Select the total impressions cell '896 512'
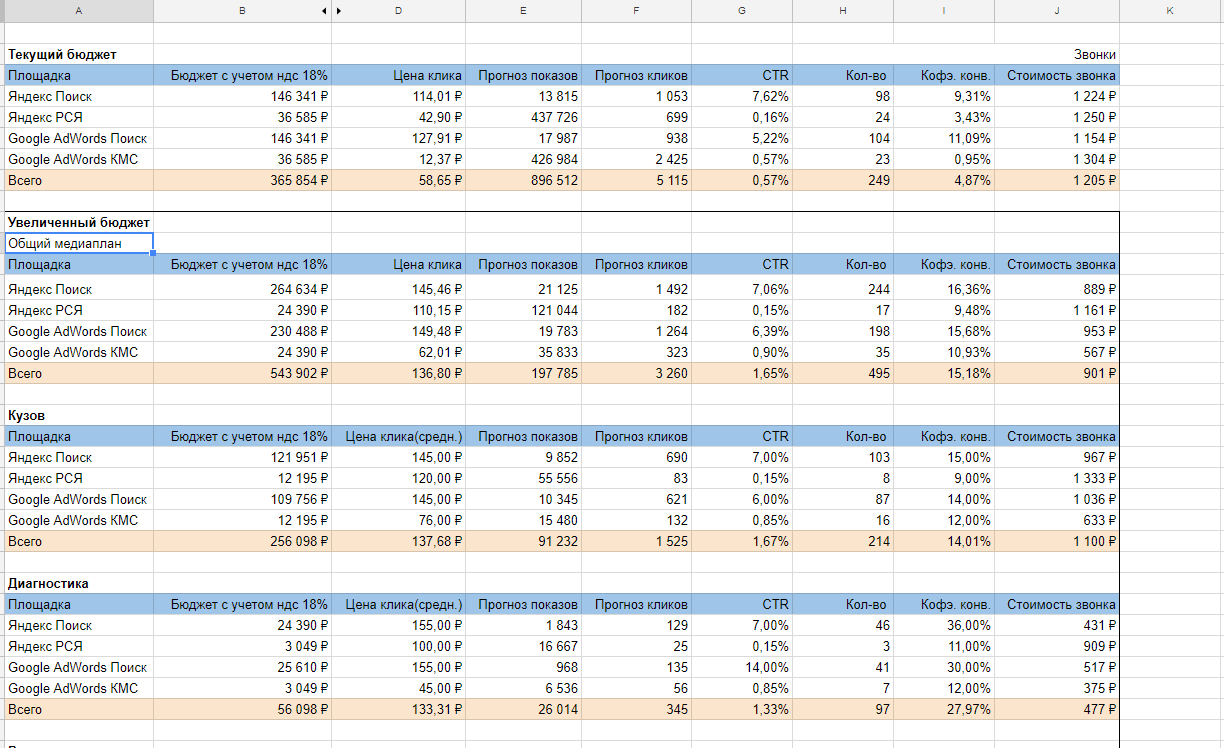 pyautogui.click(x=523, y=180)
